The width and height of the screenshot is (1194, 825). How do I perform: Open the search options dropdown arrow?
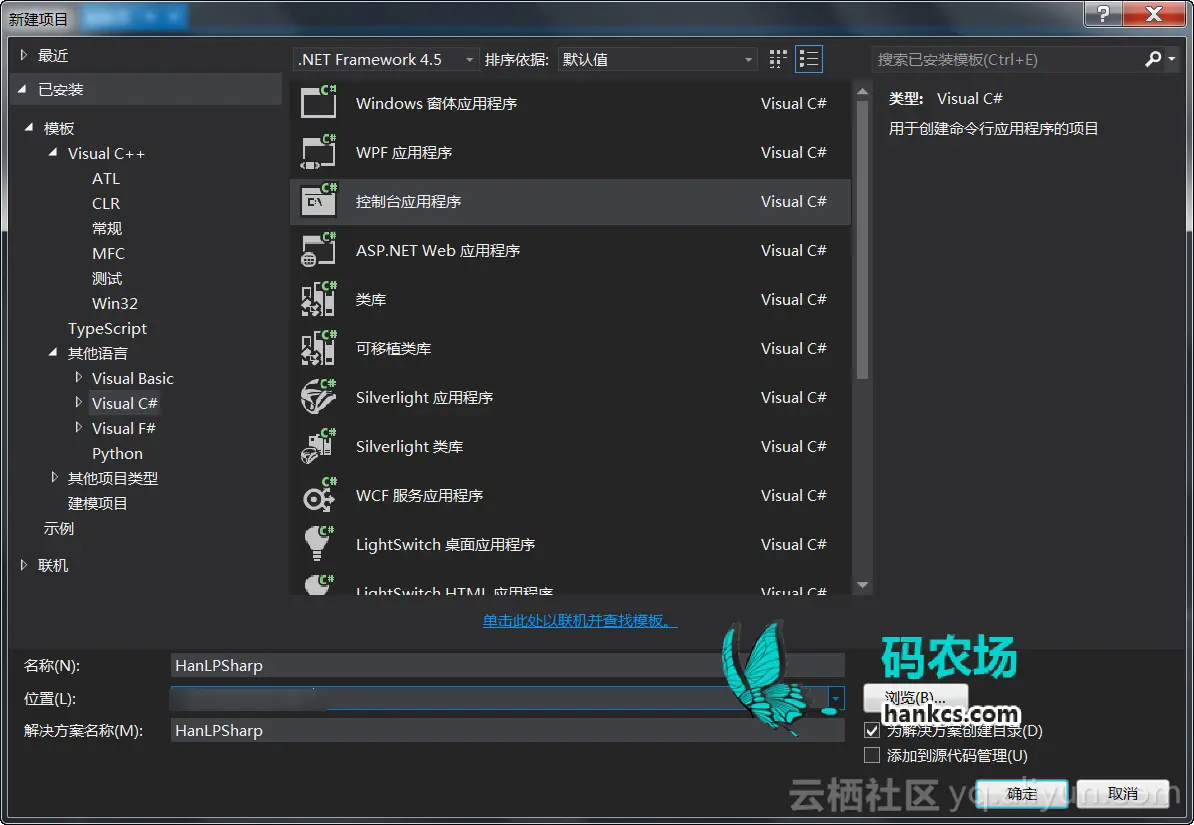point(1171,59)
